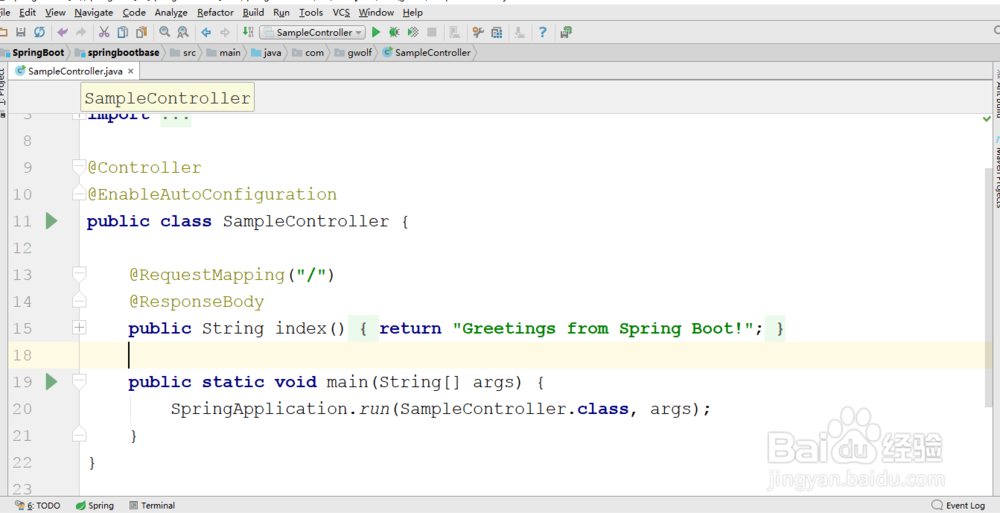Image resolution: width=1000 pixels, height=513 pixels.
Task: Click the Back navigation arrow
Action: click(206, 32)
